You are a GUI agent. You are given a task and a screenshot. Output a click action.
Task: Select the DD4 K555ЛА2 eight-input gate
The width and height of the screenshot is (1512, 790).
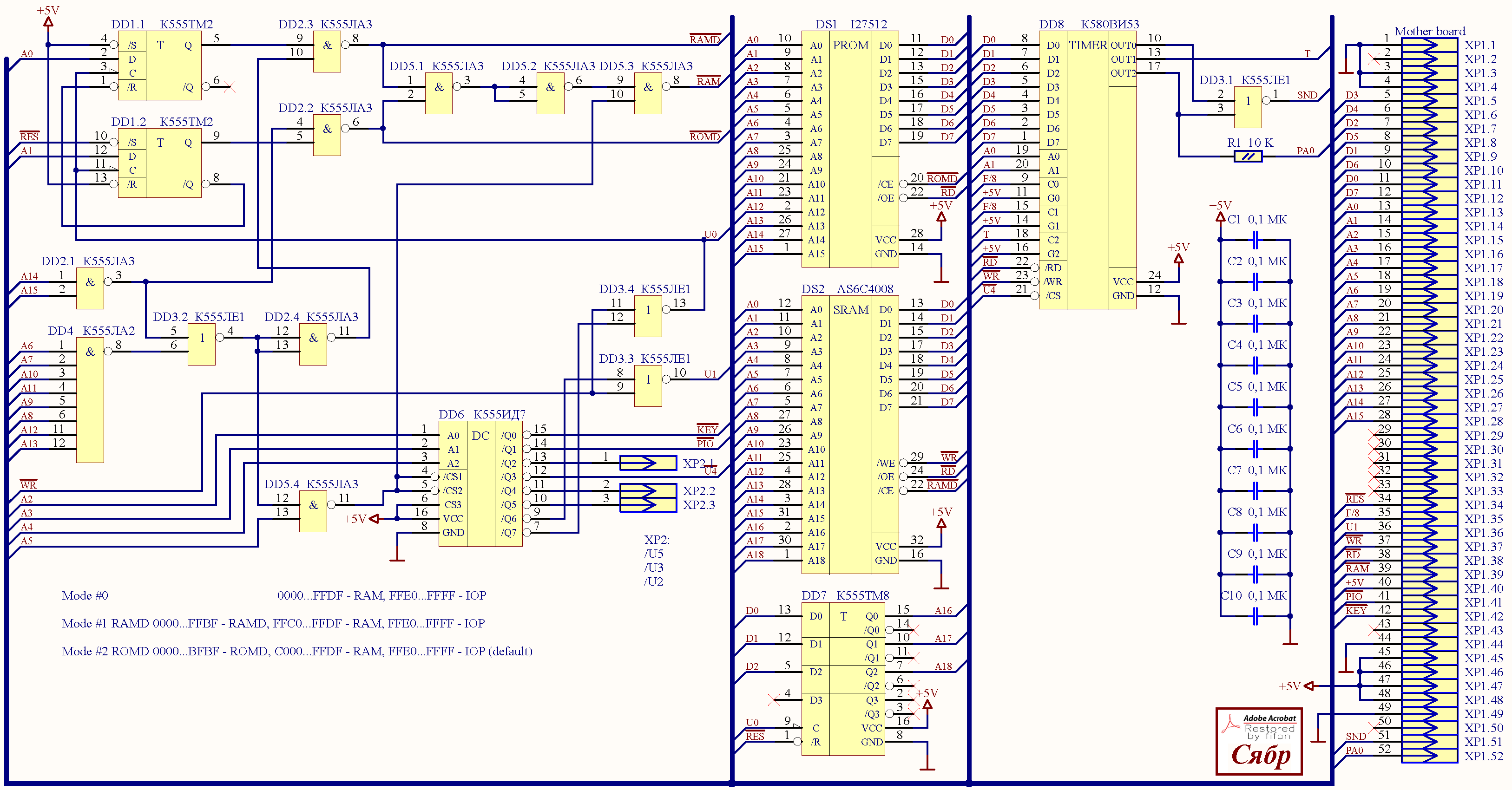[90, 400]
